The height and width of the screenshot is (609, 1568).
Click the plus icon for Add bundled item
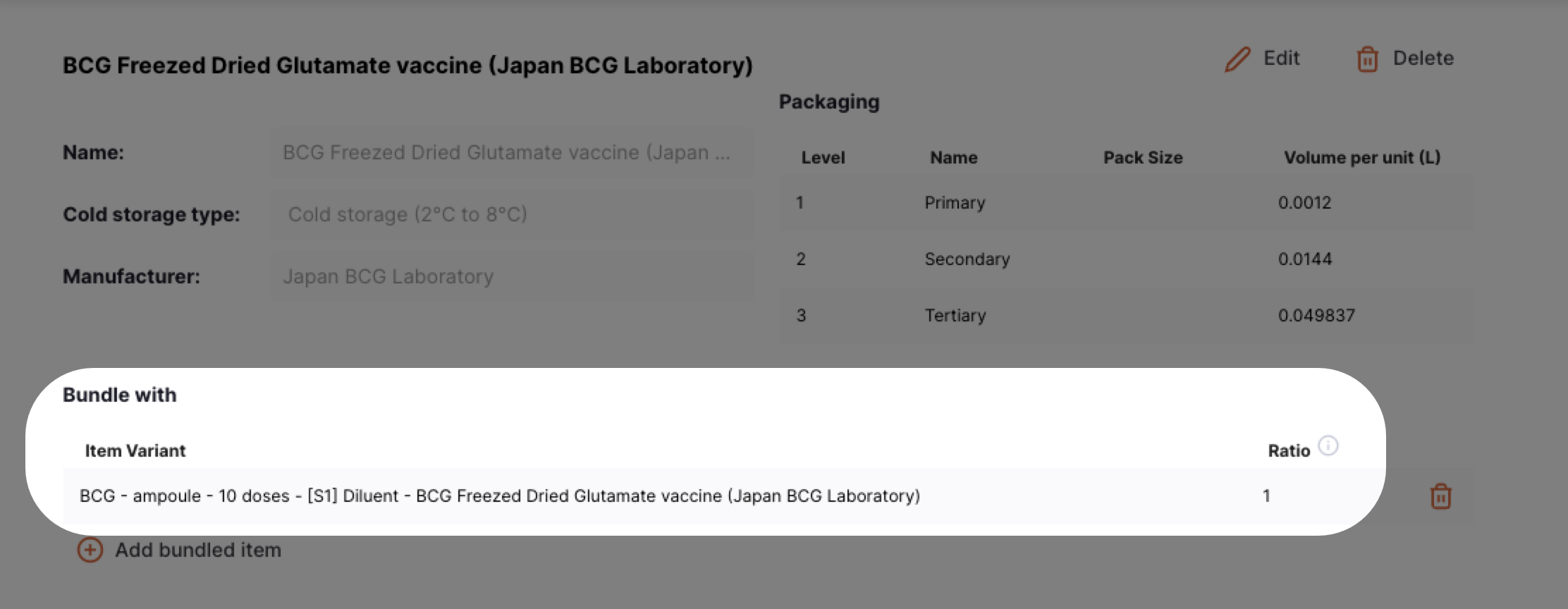coord(90,550)
